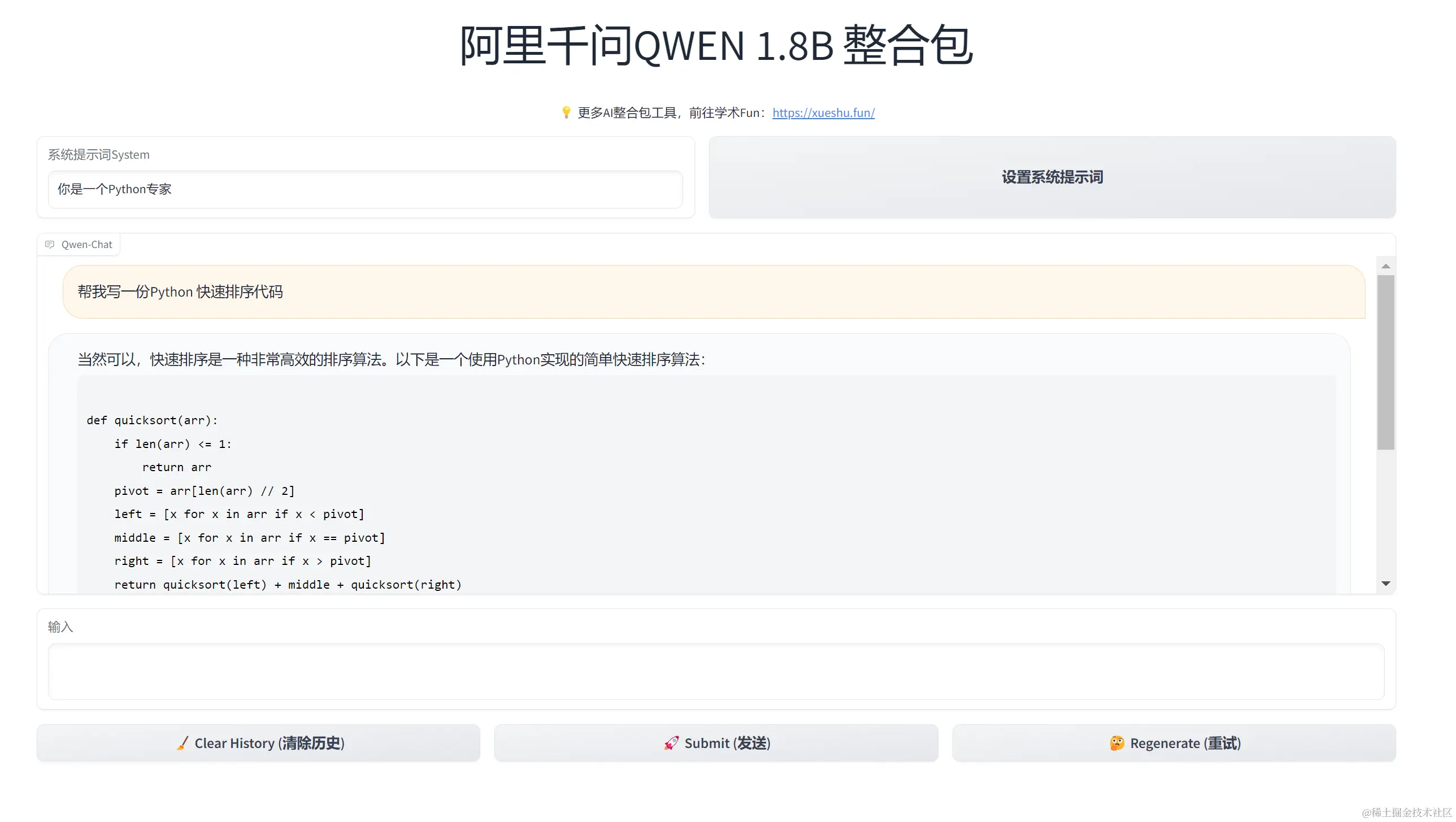Image resolution: width=1456 pixels, height=822 pixels.
Task: Click the xueshu.fun hyperlink
Action: coord(822,112)
